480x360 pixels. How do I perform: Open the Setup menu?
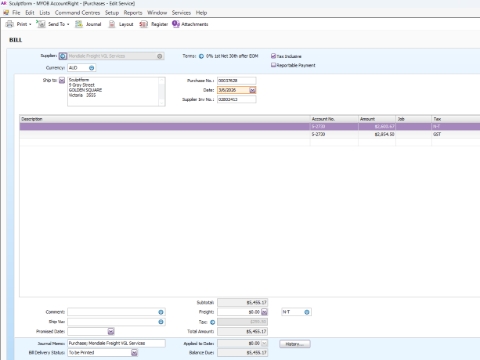point(112,13)
